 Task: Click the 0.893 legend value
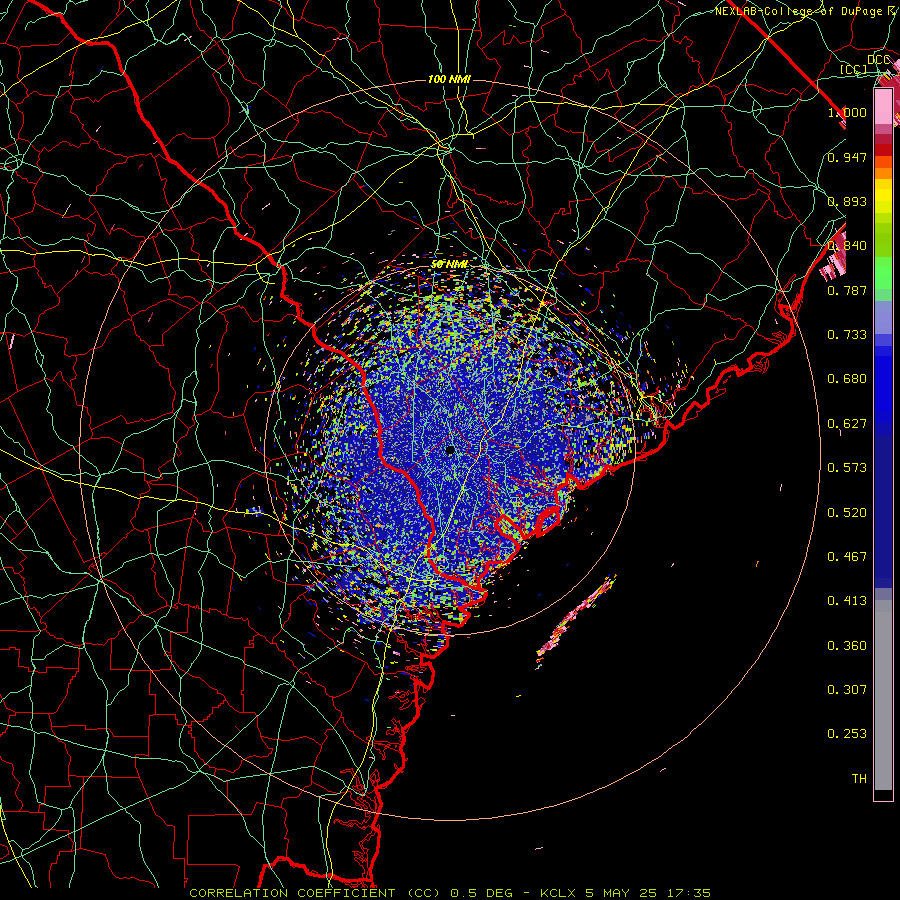[x=847, y=201]
